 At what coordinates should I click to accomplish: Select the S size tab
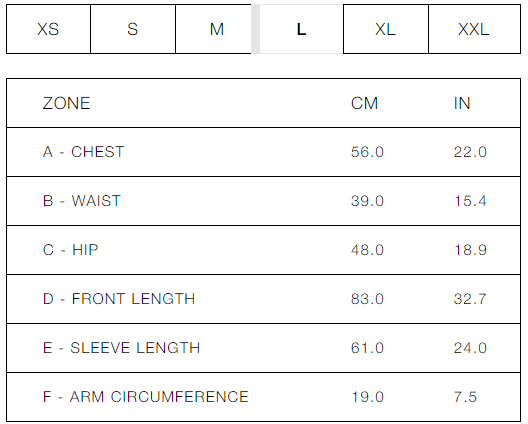pos(133,29)
